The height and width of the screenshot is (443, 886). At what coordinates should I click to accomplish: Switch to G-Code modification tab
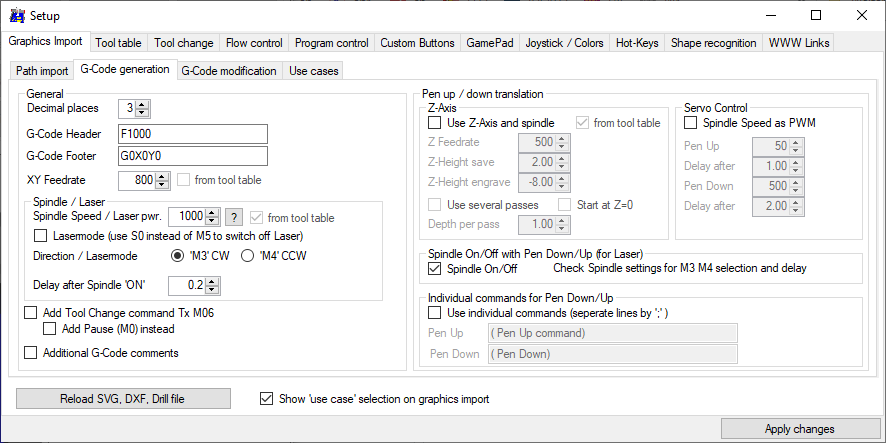[x=229, y=71]
